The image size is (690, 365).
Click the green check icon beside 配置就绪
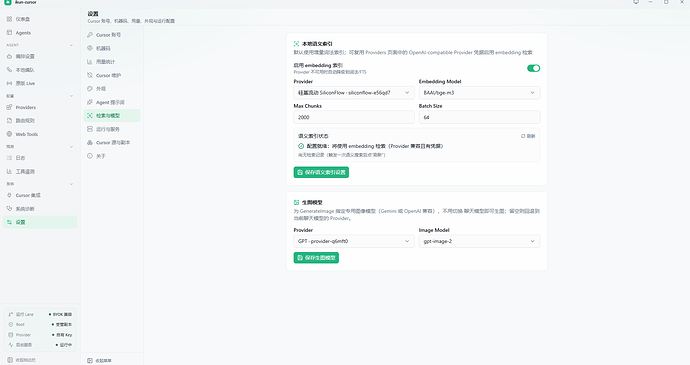301,146
